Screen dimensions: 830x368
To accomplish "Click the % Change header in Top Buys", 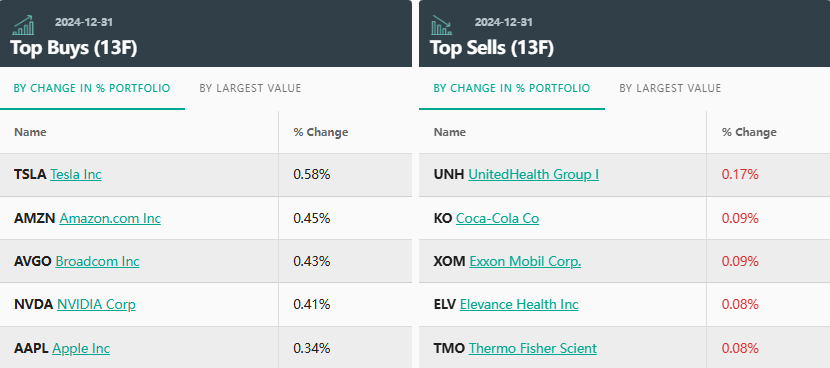I will 321,132.
